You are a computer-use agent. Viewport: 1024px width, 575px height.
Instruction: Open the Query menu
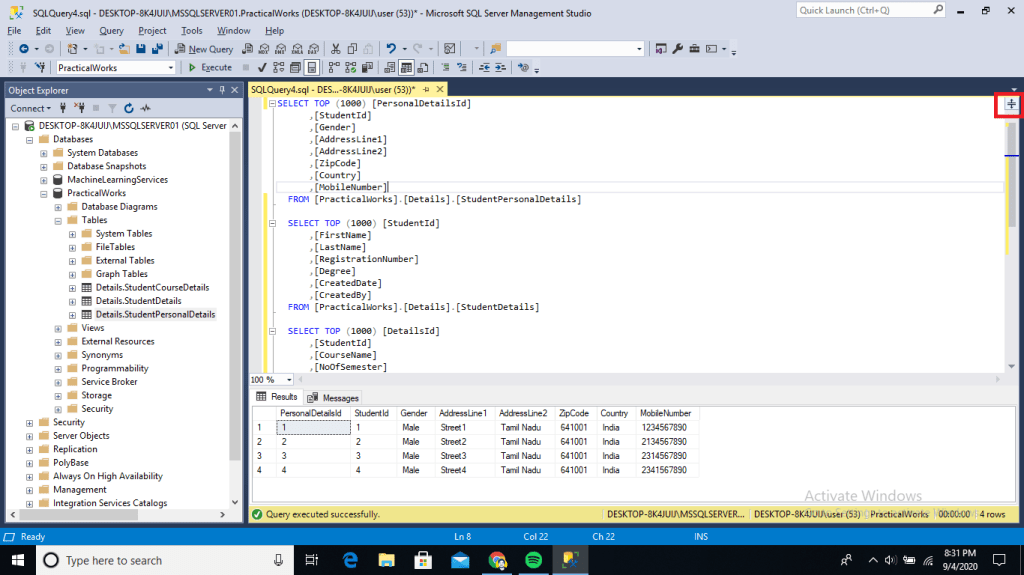(x=111, y=31)
